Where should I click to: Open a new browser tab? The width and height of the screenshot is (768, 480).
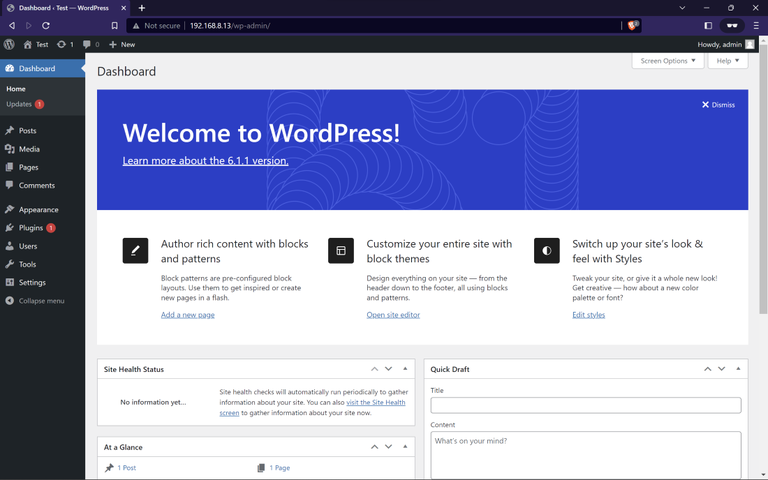tap(142, 8)
